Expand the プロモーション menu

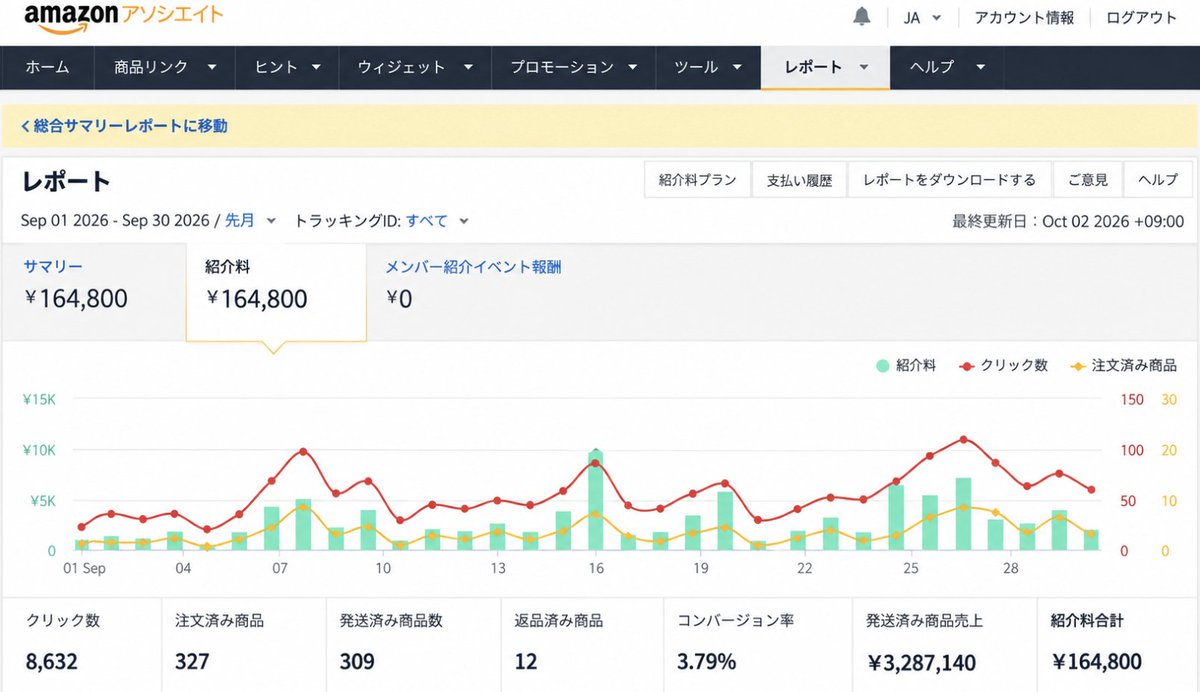(574, 67)
